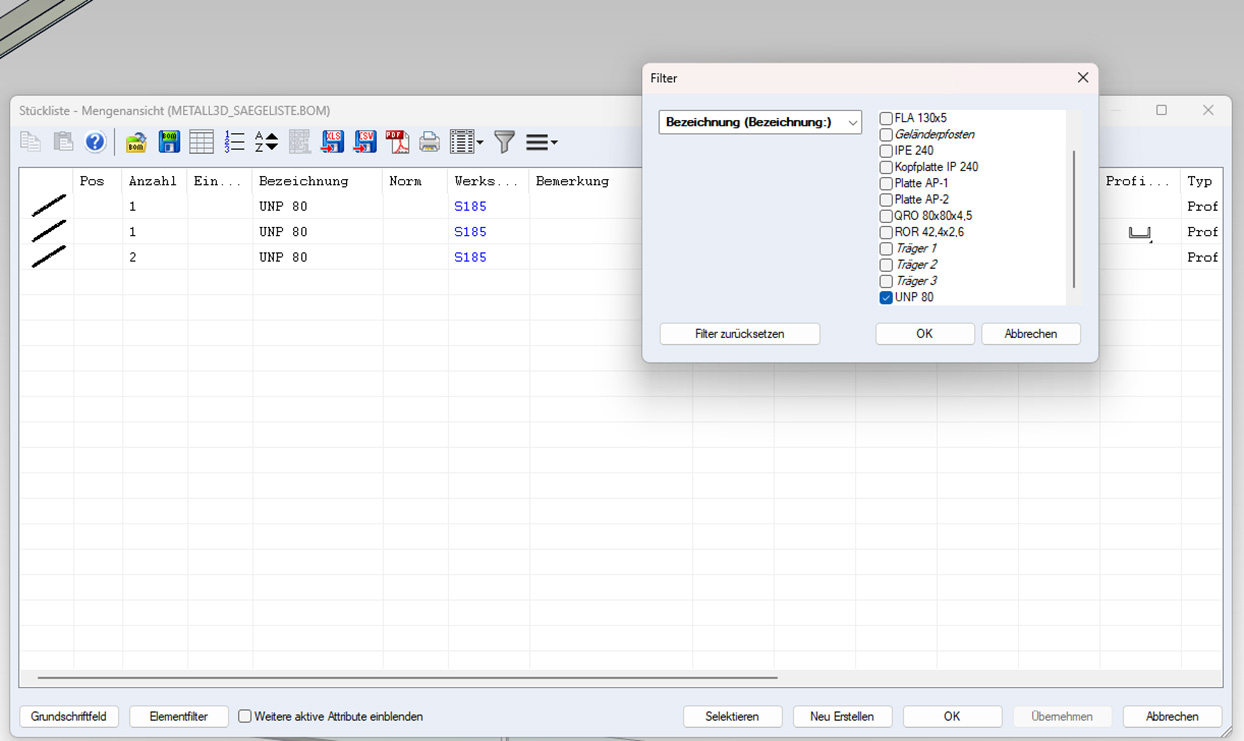Tick the Kopfplatte IP 240 checkbox
The image size is (1244, 741).
[886, 167]
